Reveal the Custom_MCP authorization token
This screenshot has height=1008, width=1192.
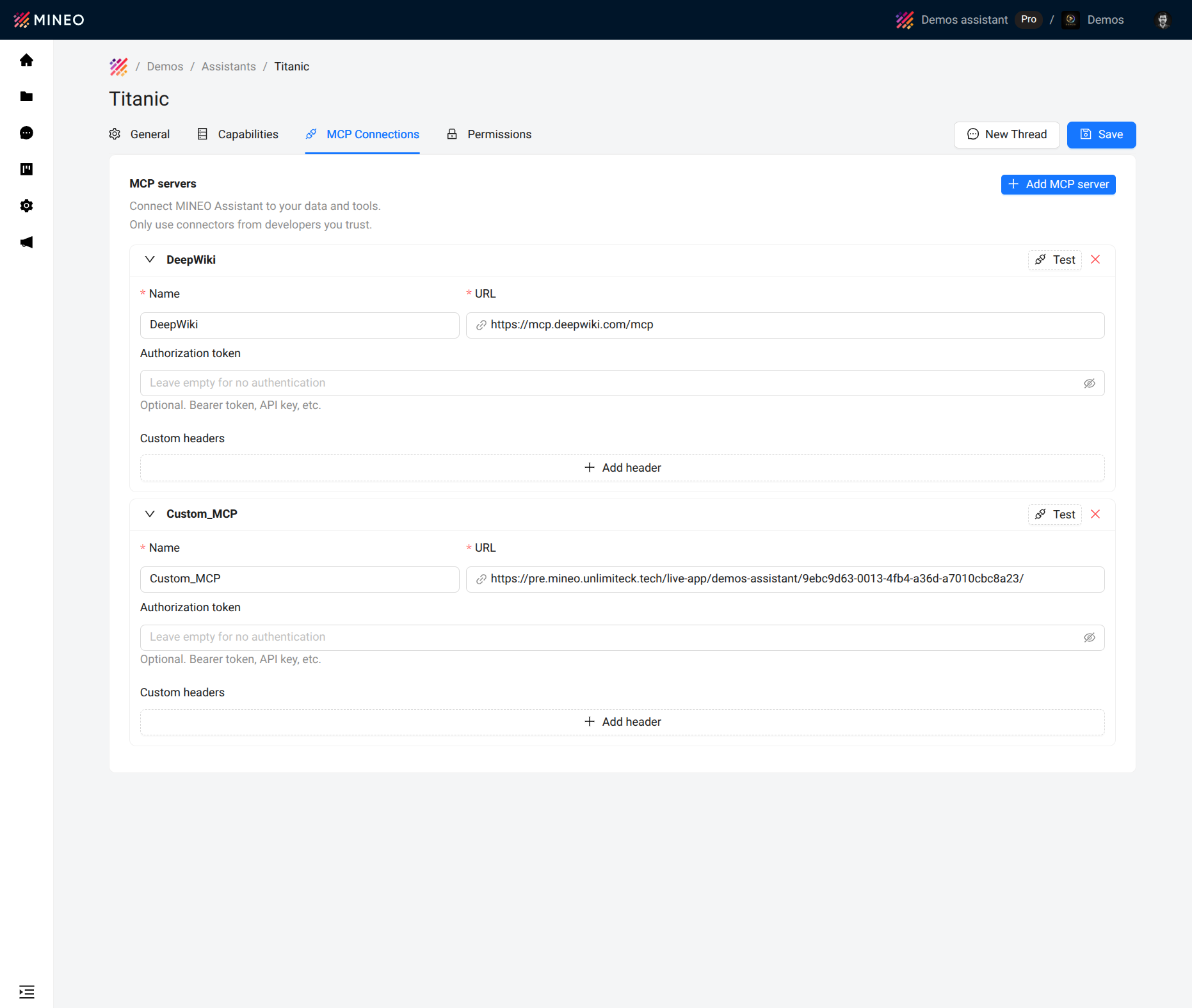point(1090,637)
